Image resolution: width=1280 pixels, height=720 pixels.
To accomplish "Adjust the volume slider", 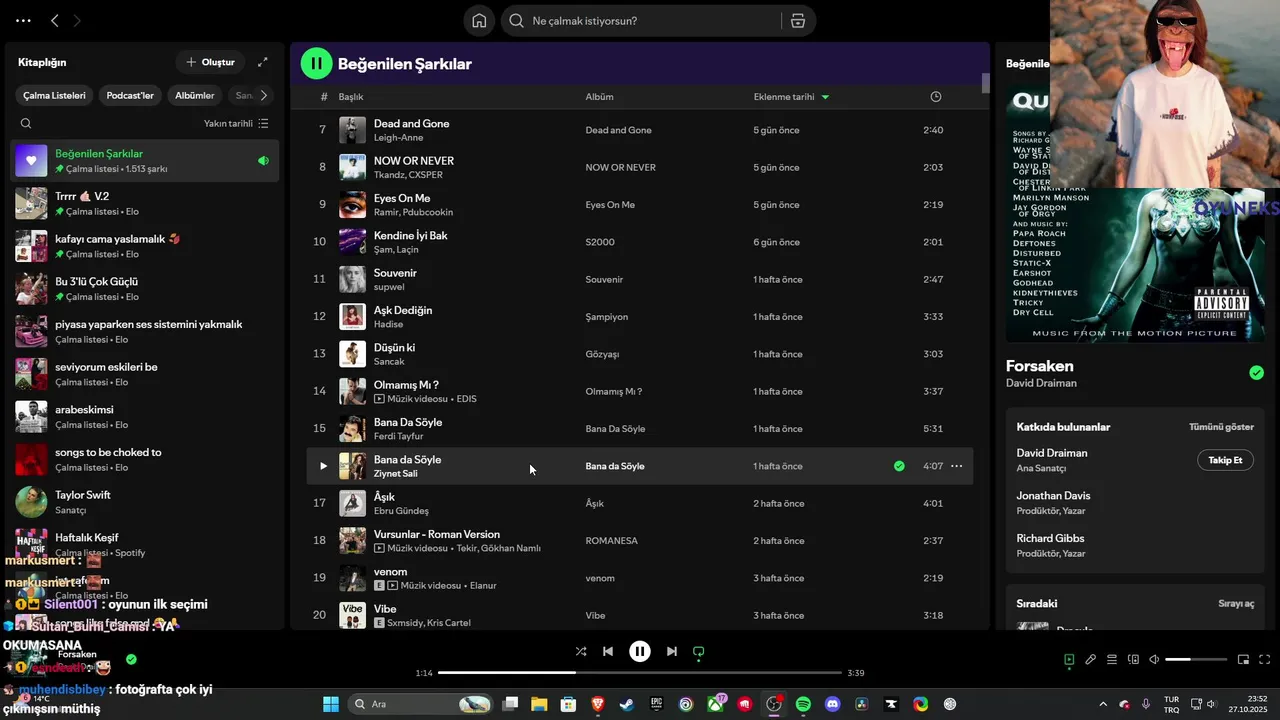I will coord(1196,660).
